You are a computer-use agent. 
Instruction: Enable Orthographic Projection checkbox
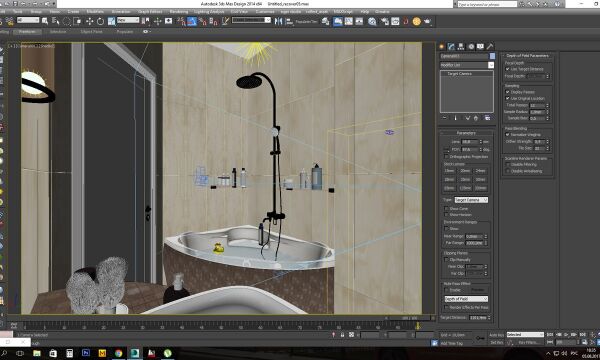pos(446,157)
